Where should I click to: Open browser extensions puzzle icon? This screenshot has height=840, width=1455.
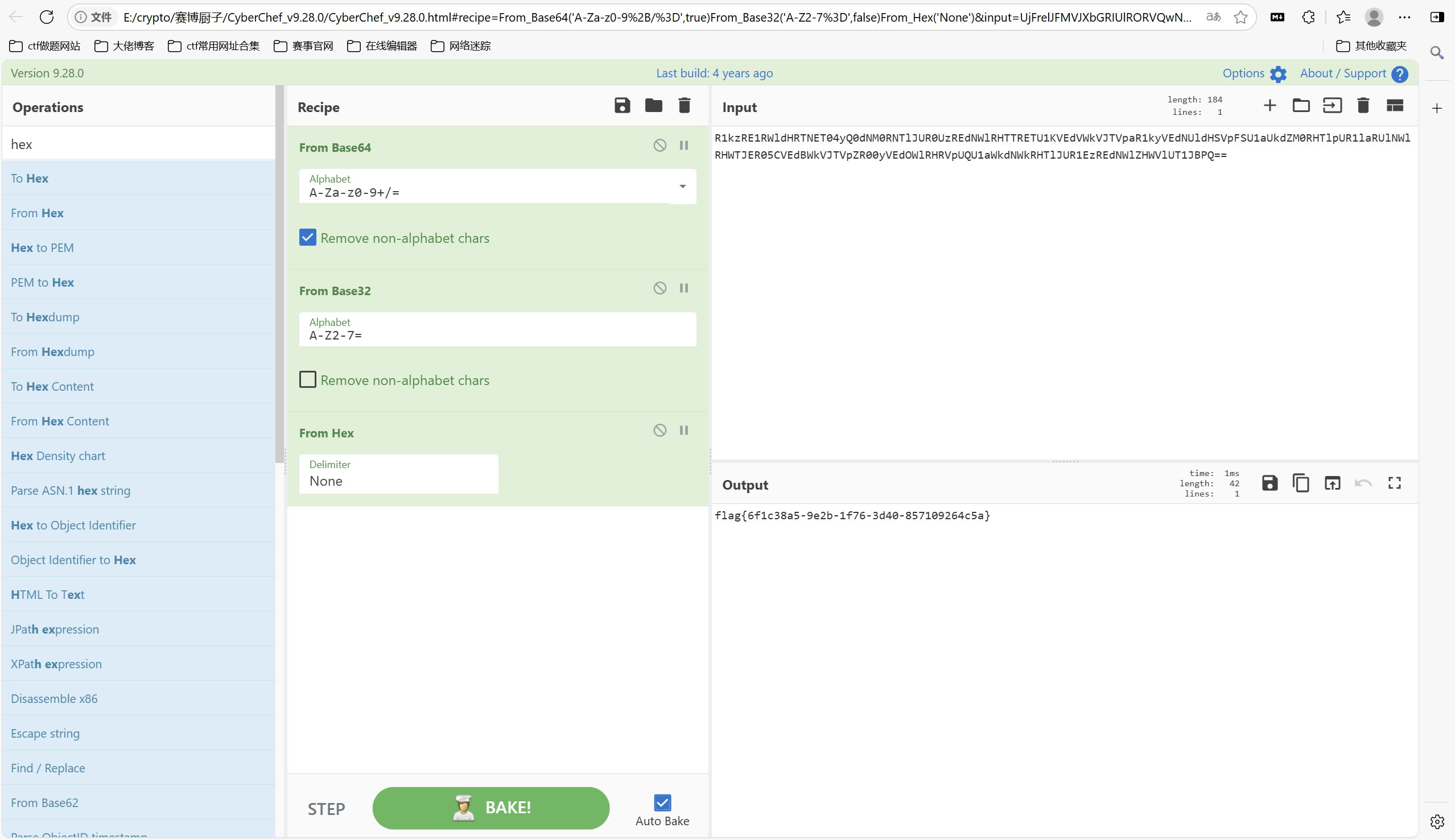click(x=1308, y=17)
